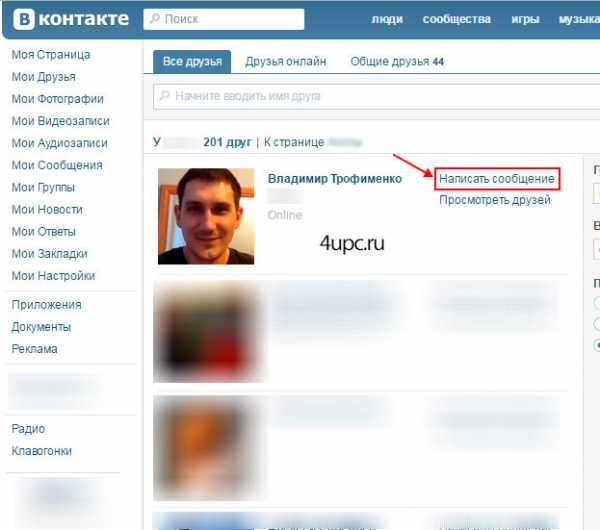
Task: Open the Общие друзья tab
Action: [x=397, y=62]
